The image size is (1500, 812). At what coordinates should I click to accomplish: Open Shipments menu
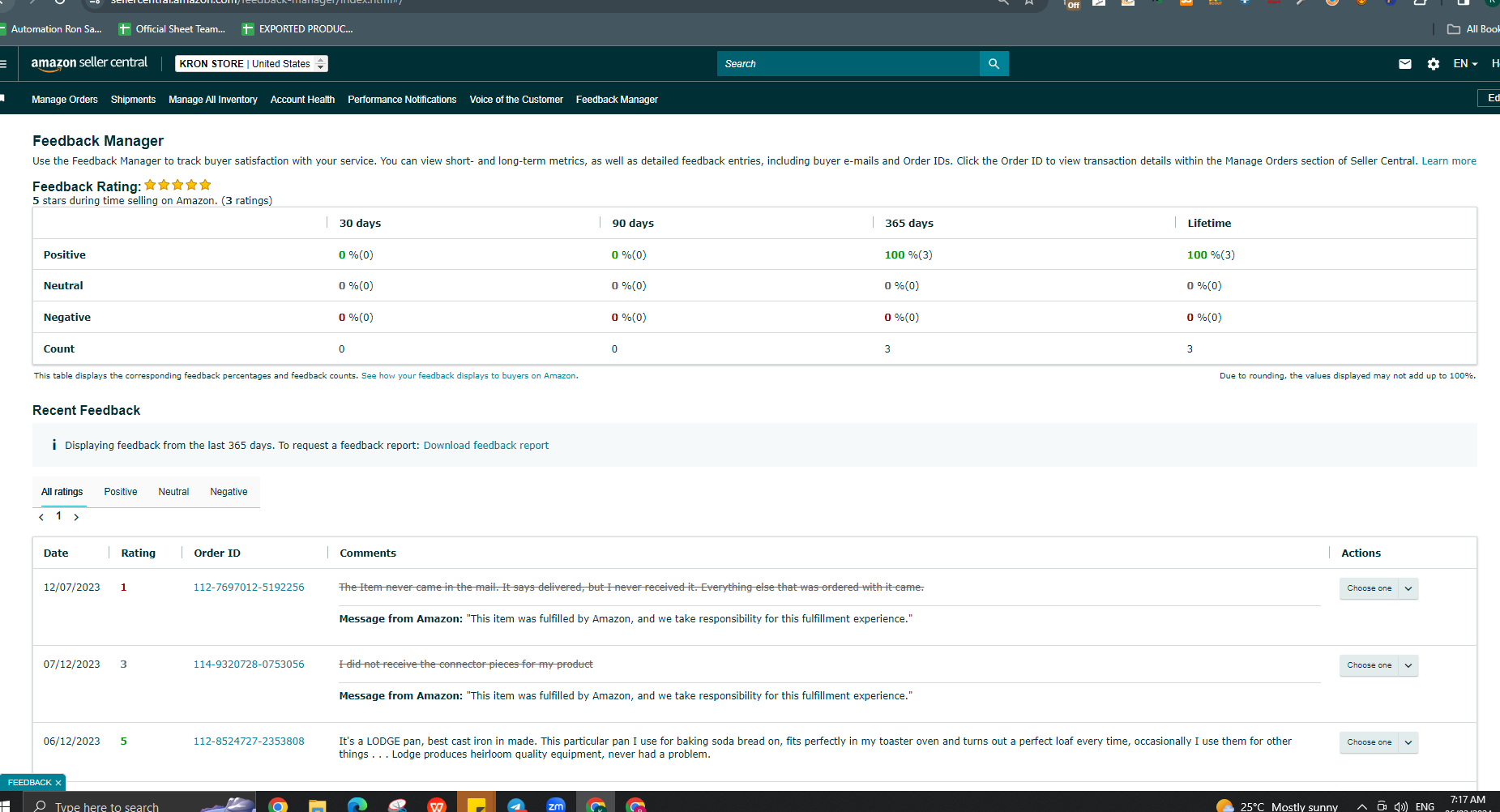[x=133, y=100]
